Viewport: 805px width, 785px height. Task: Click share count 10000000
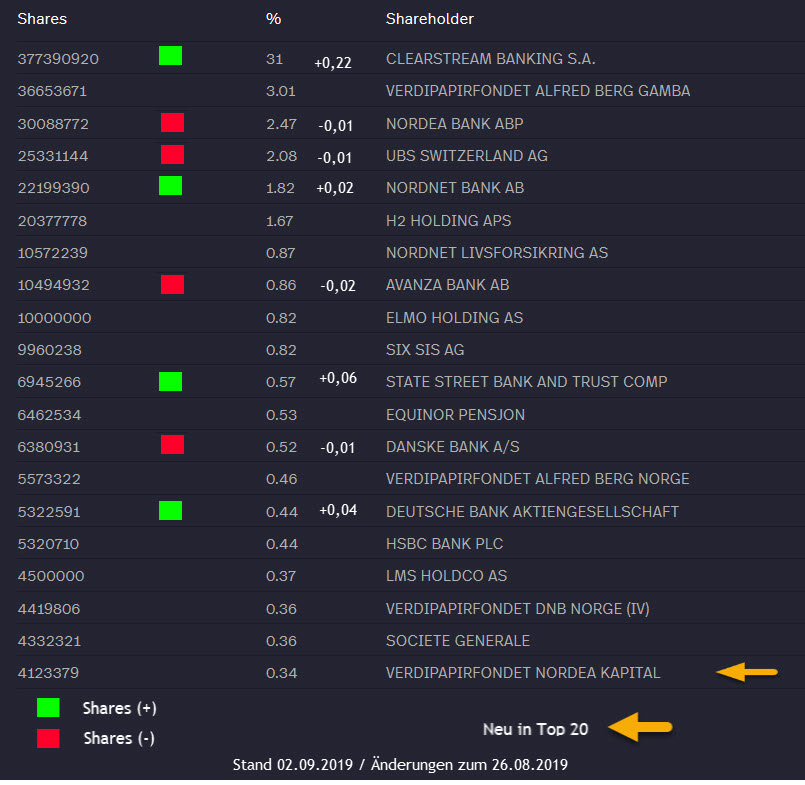[x=54, y=318]
